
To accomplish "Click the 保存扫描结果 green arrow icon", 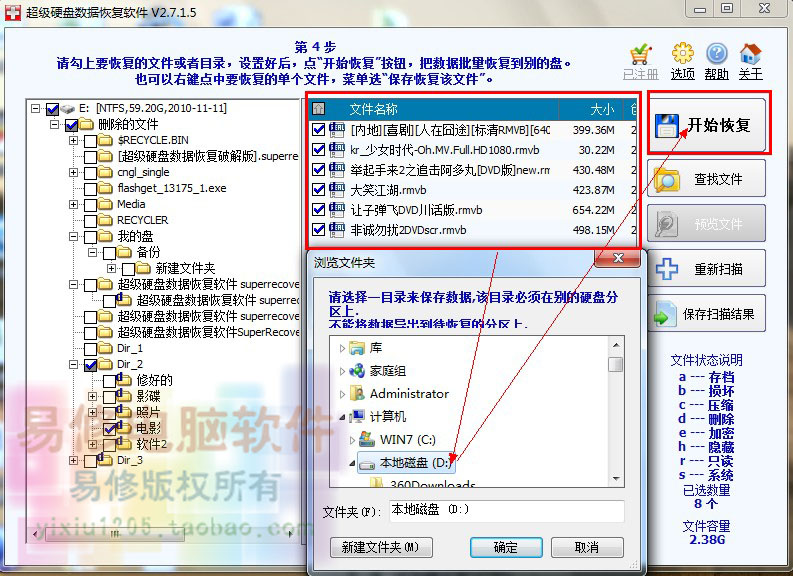I will [666, 313].
